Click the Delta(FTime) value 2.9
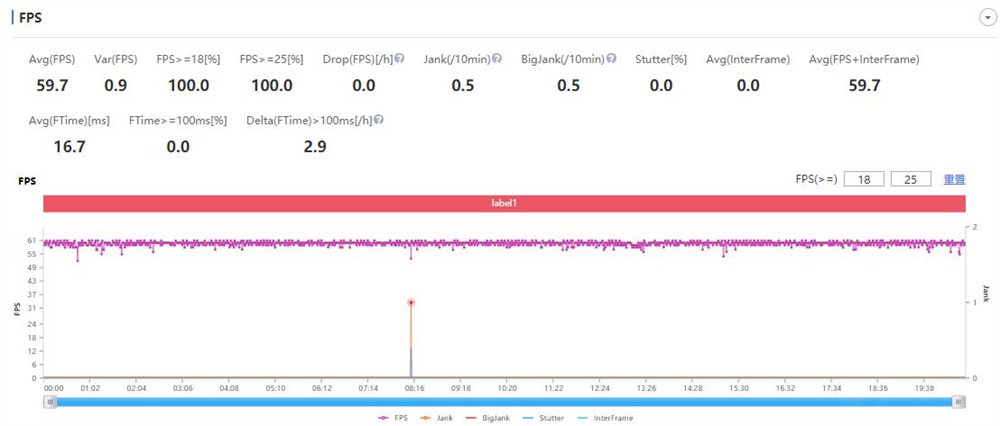Image resolution: width=1000 pixels, height=426 pixels. click(x=315, y=147)
